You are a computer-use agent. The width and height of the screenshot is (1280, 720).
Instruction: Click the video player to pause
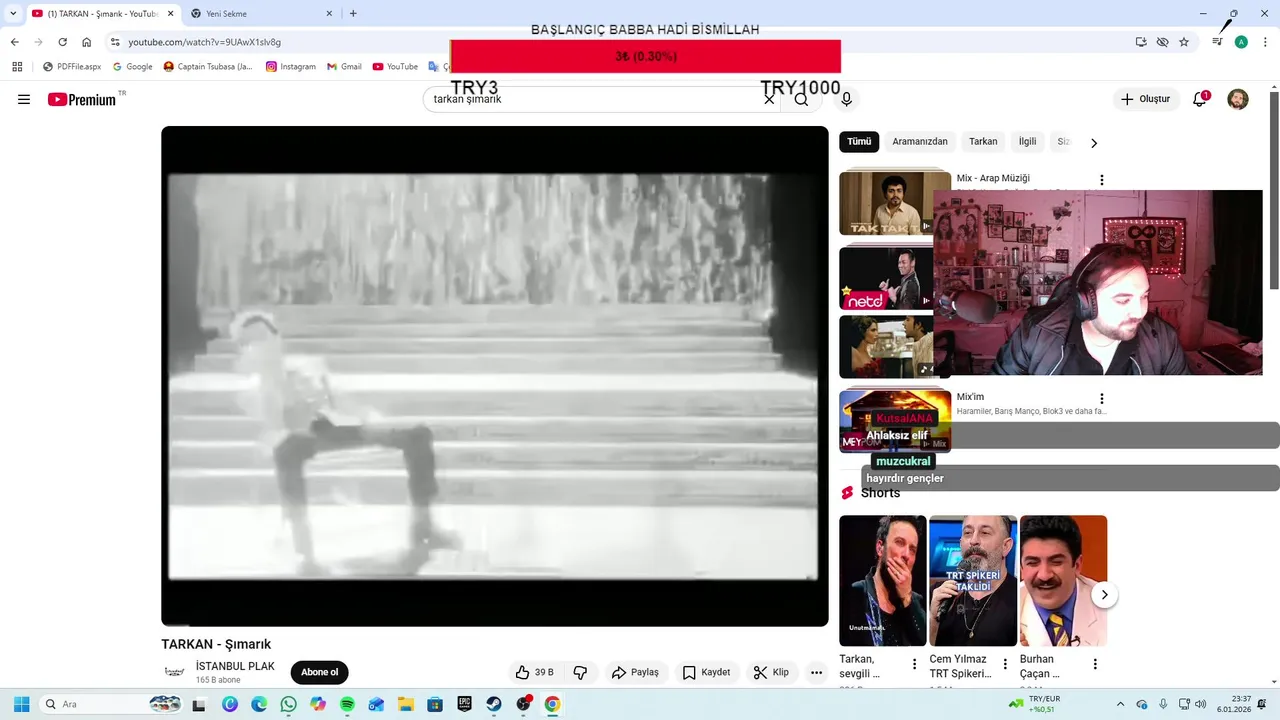[x=494, y=376]
